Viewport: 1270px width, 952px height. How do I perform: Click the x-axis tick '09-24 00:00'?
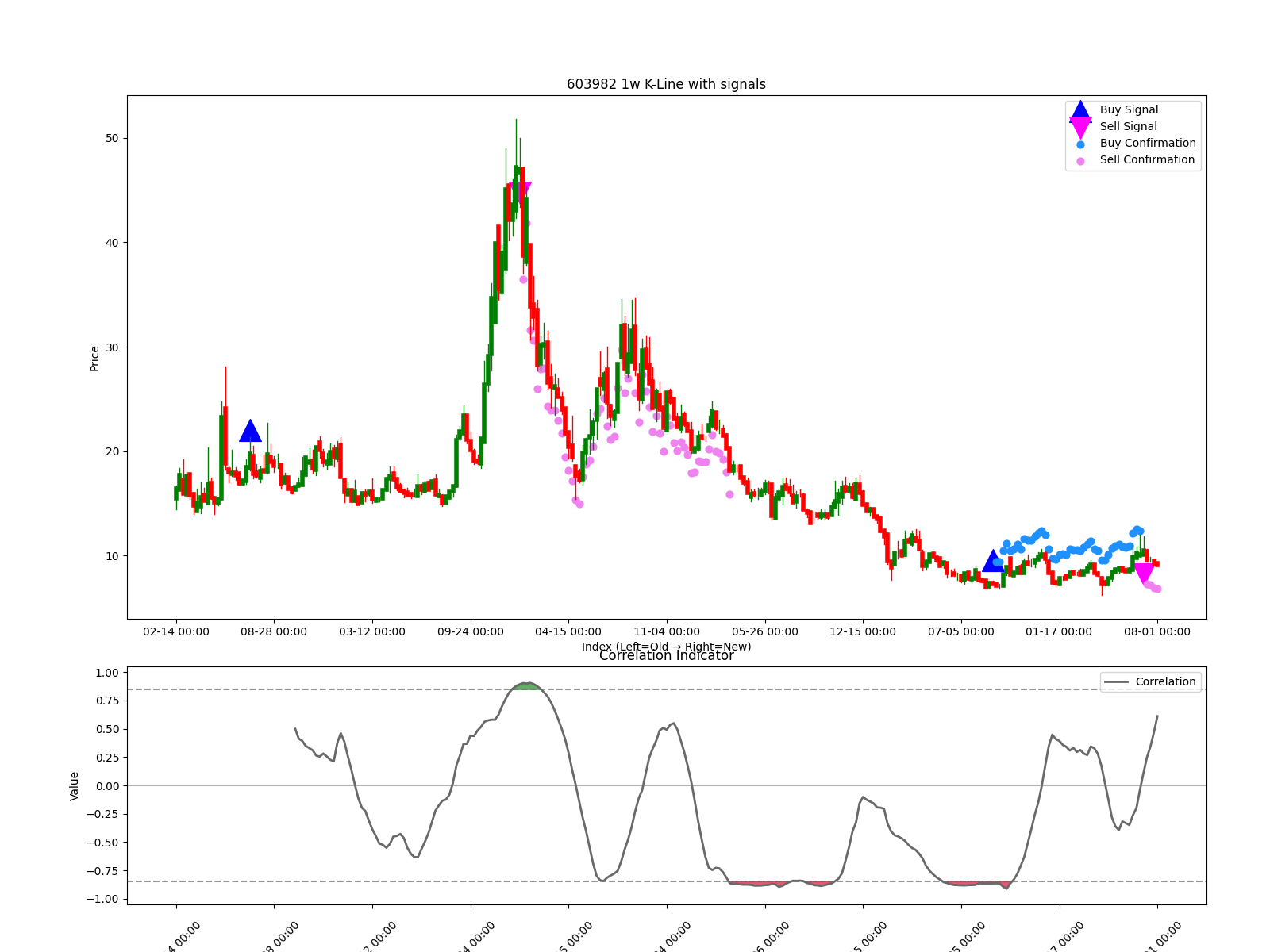(x=471, y=631)
